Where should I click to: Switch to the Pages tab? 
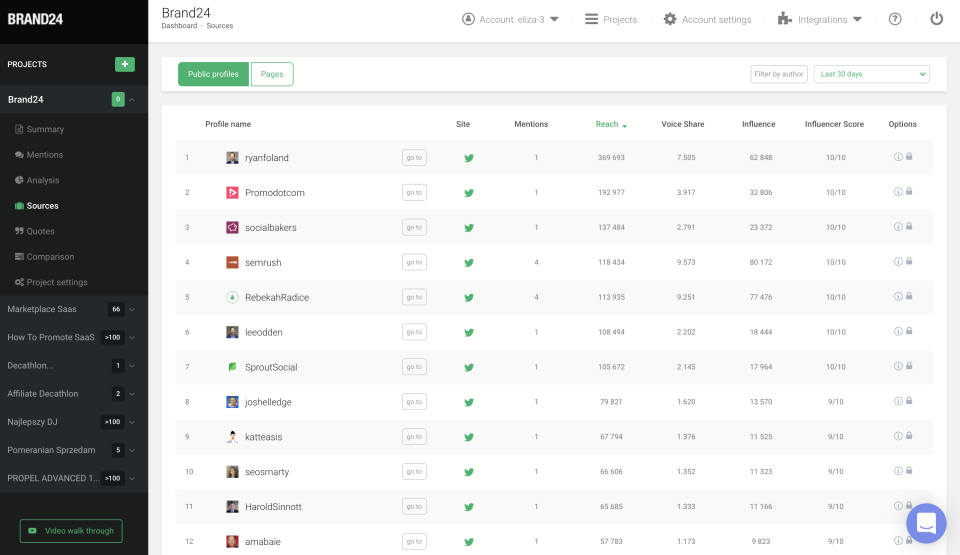pos(272,74)
